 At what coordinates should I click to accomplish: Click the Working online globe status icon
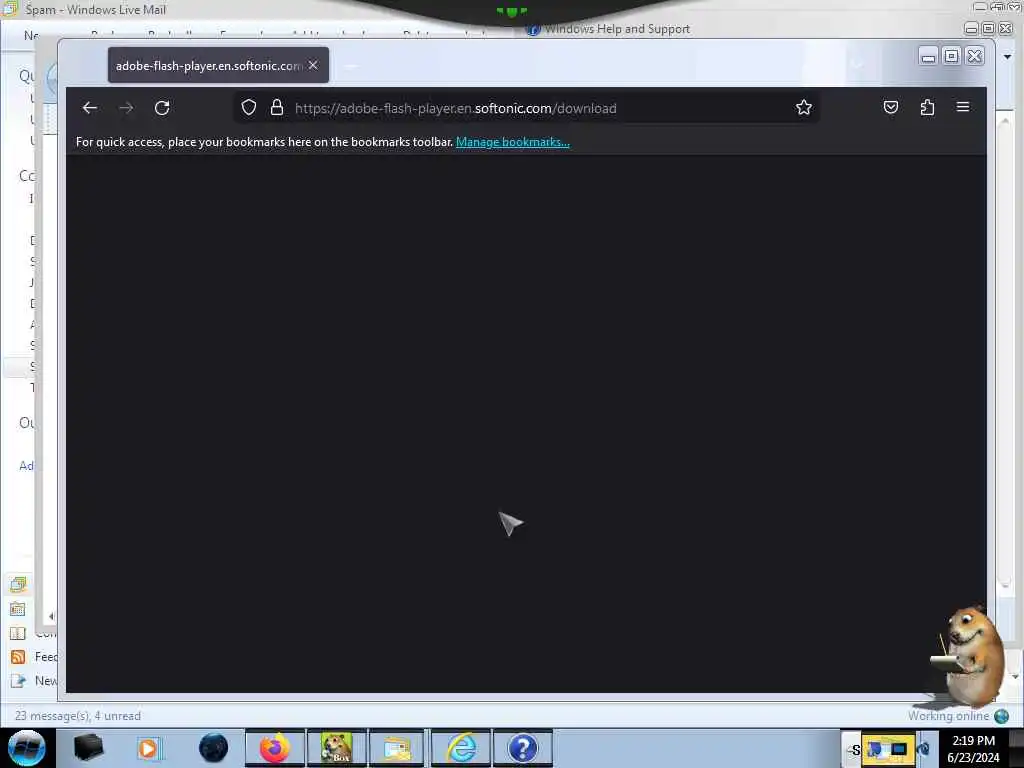(1002, 716)
